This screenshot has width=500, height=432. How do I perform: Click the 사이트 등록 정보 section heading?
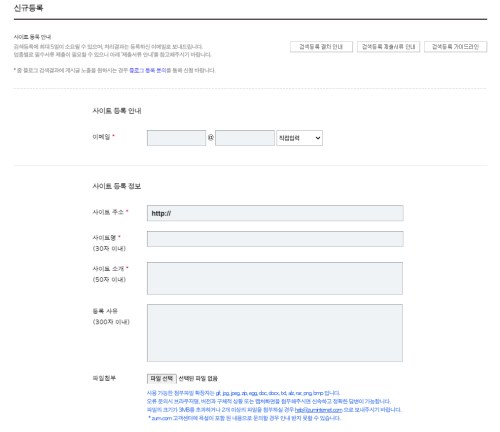tap(117, 186)
